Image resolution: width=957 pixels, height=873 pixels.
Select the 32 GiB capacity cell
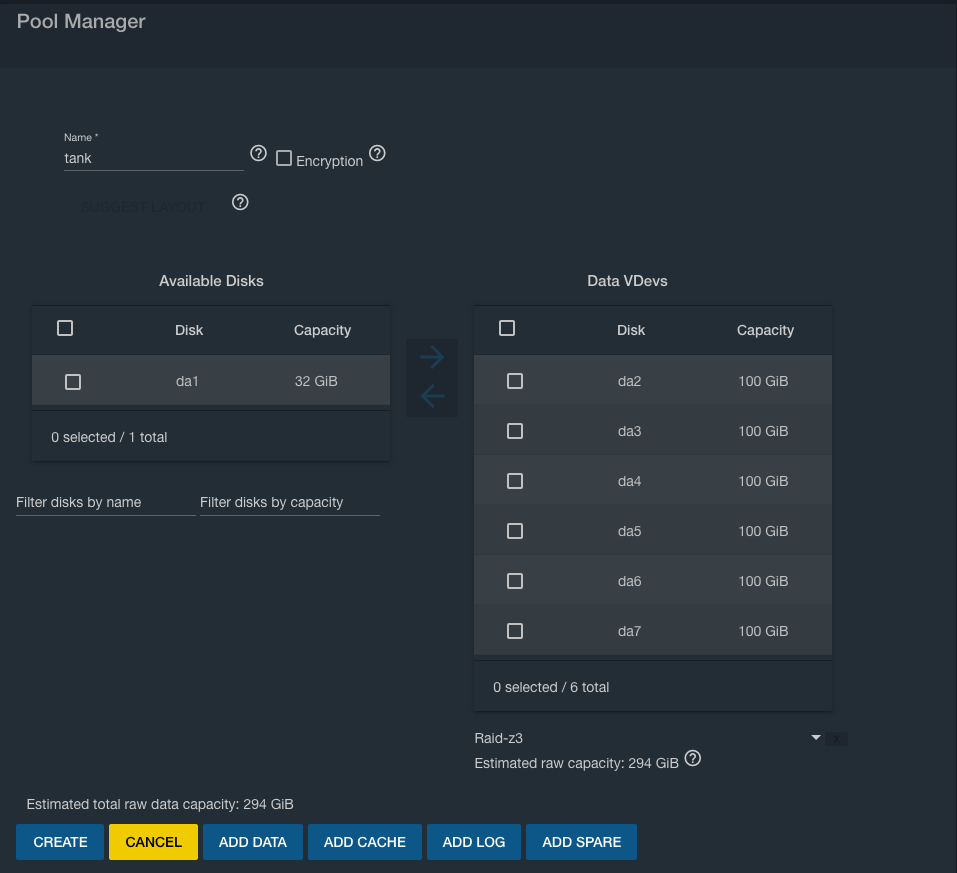click(x=316, y=381)
